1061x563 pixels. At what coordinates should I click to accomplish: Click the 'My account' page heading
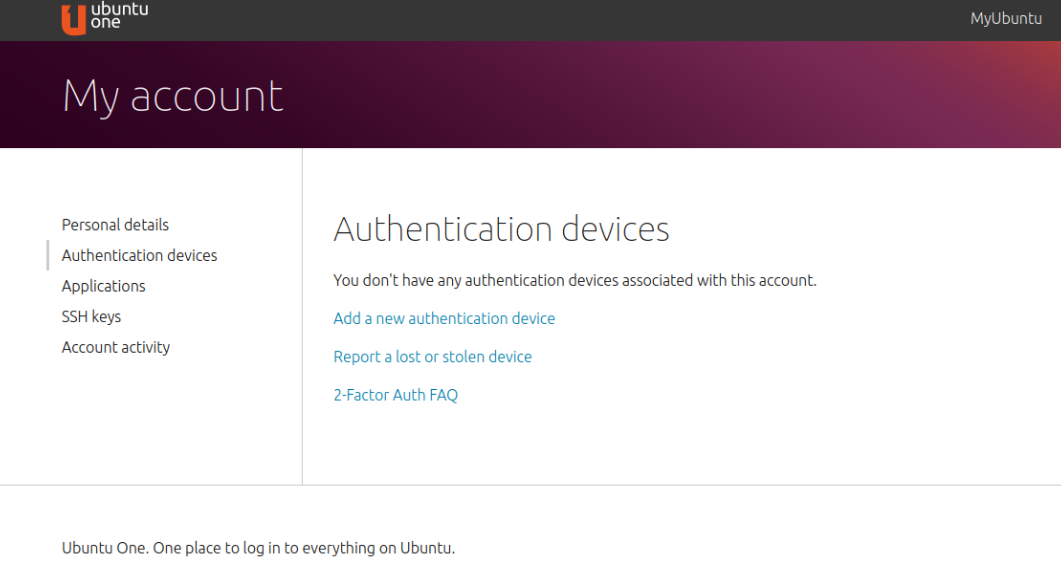point(173,96)
